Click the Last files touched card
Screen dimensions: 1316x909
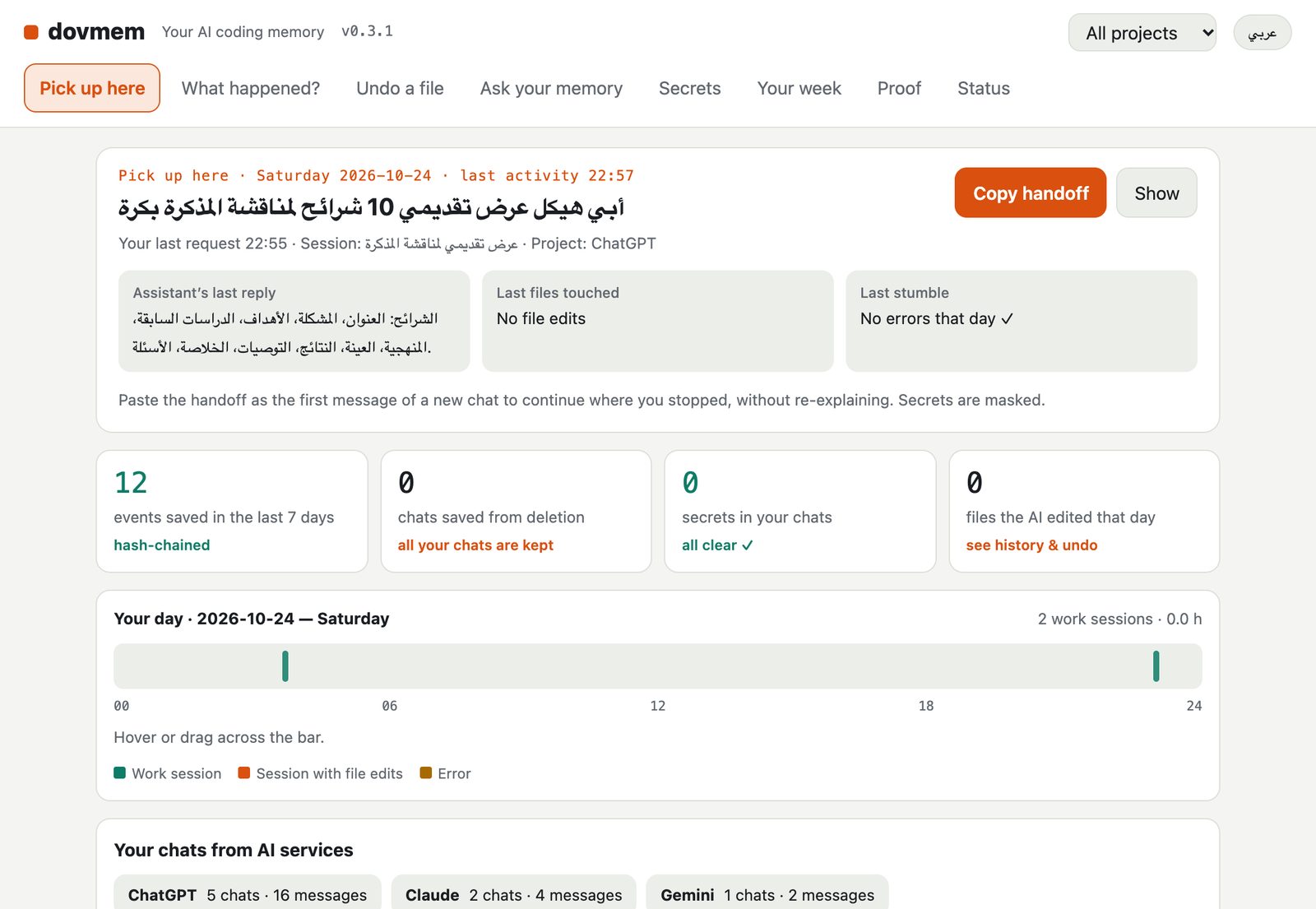[658, 321]
